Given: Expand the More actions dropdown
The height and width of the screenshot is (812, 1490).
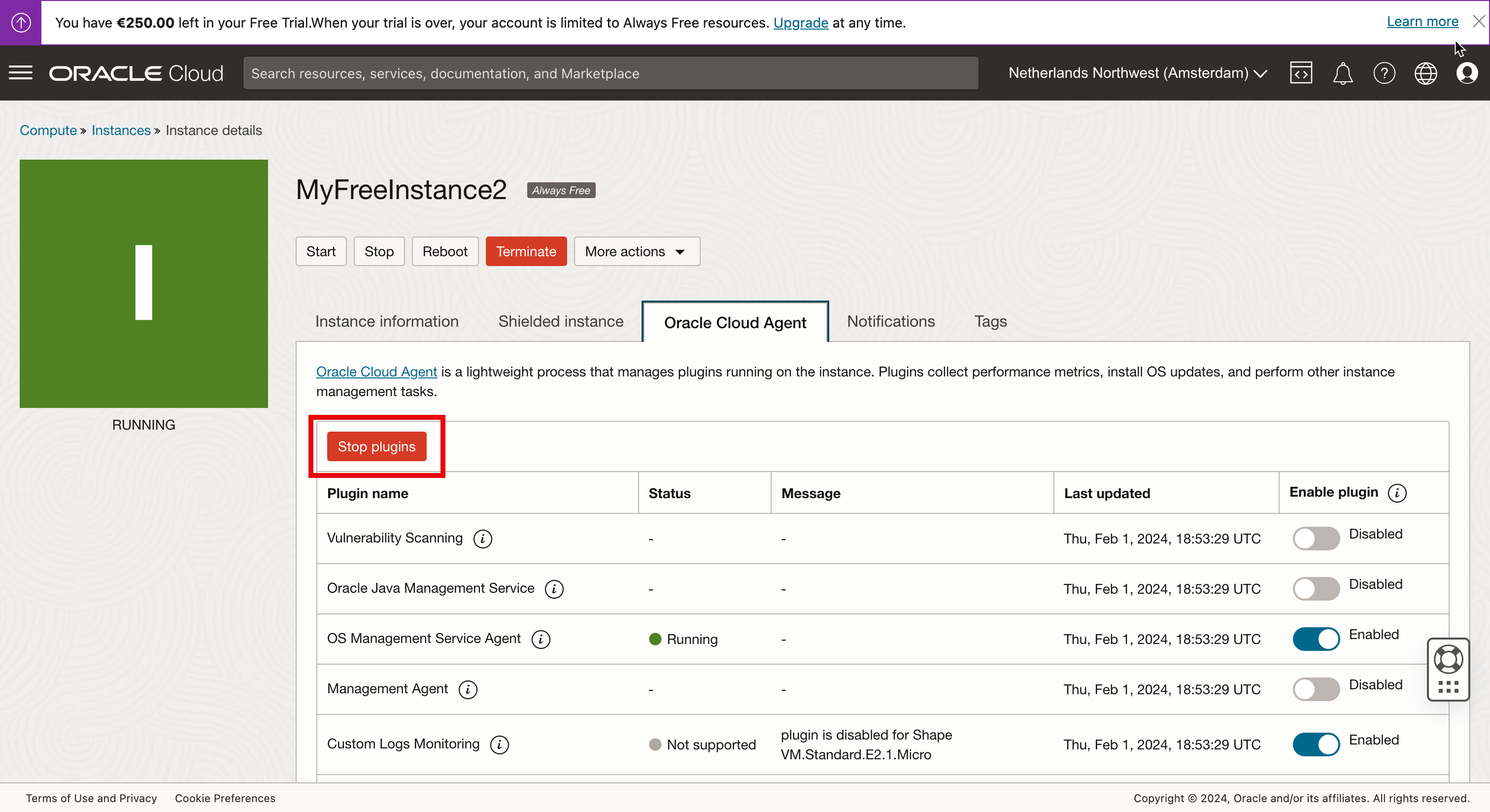Looking at the screenshot, I should [x=636, y=252].
